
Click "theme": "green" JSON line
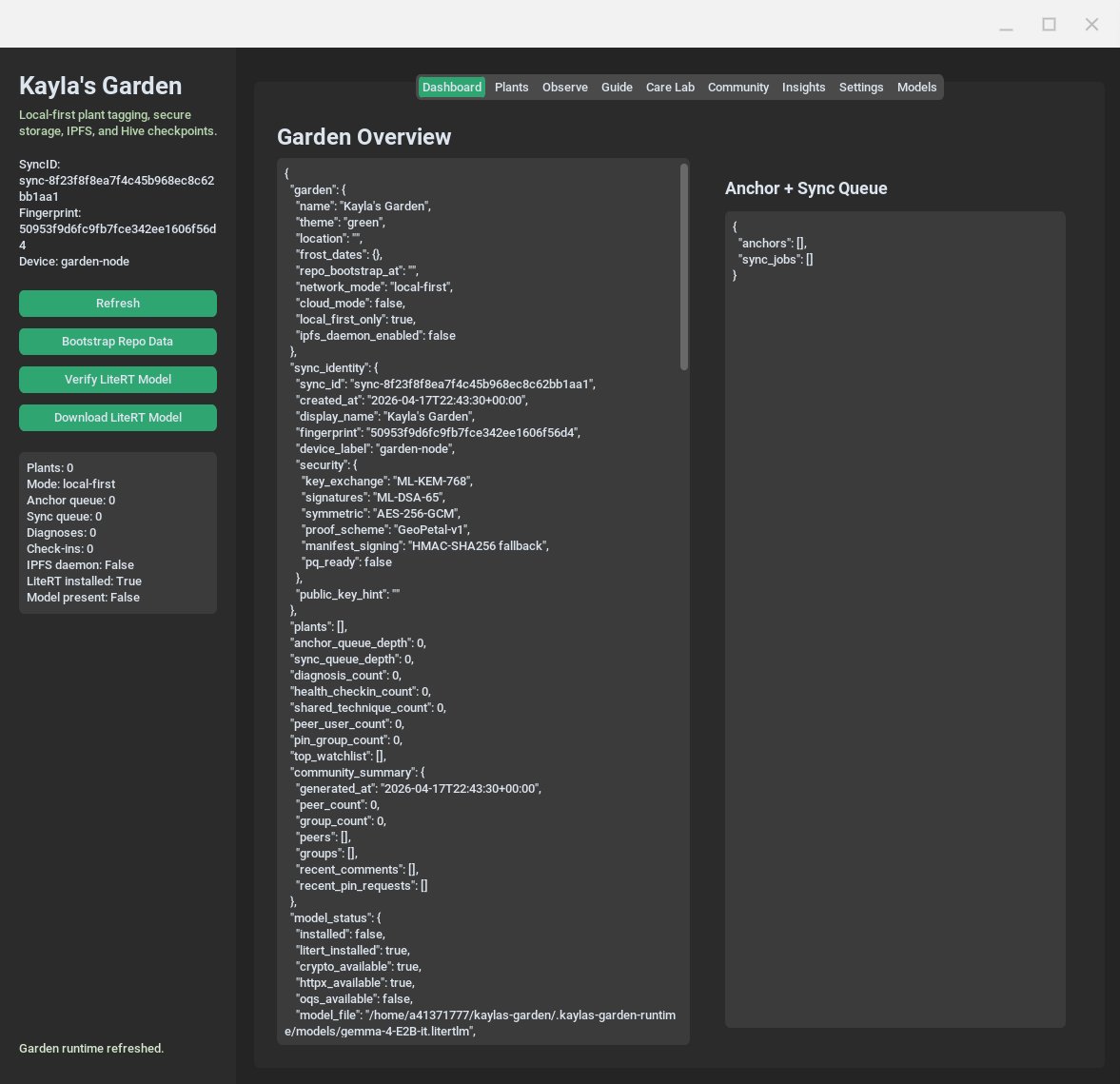[341, 223]
